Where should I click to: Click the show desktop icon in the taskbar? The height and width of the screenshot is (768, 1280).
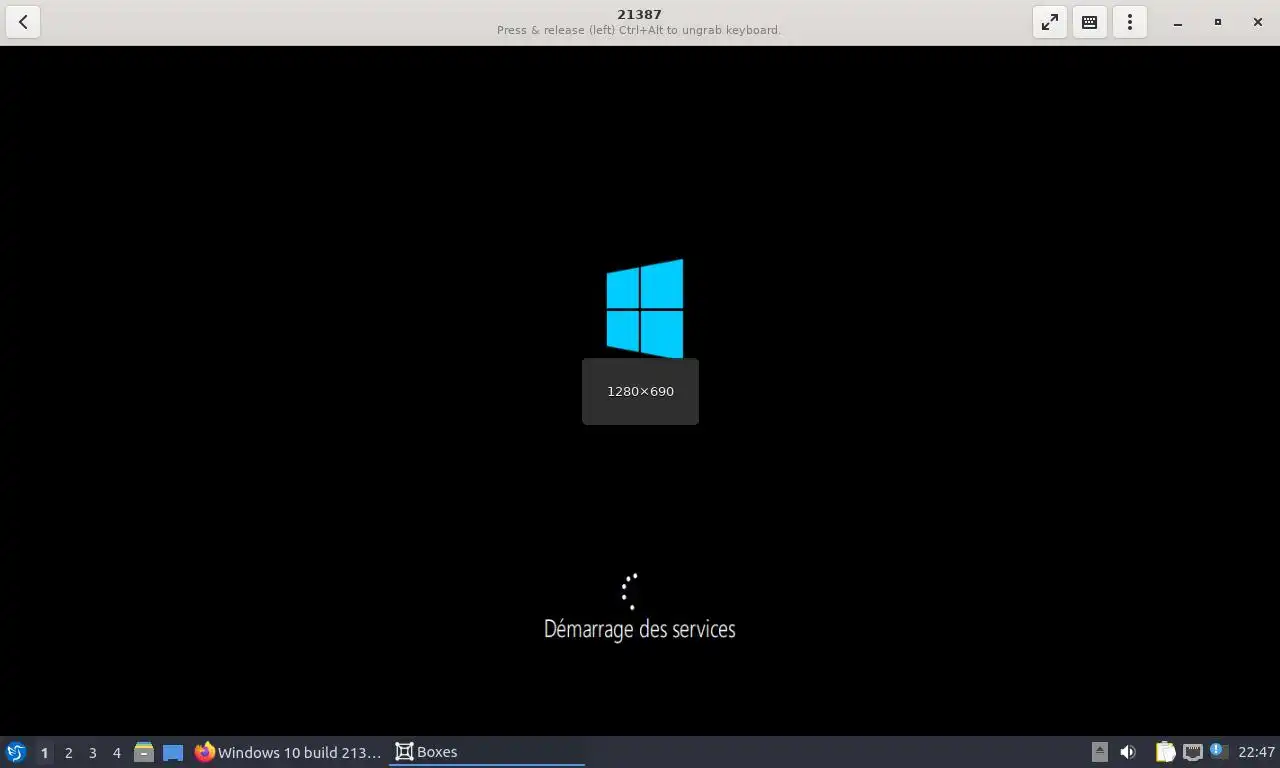tap(173, 752)
